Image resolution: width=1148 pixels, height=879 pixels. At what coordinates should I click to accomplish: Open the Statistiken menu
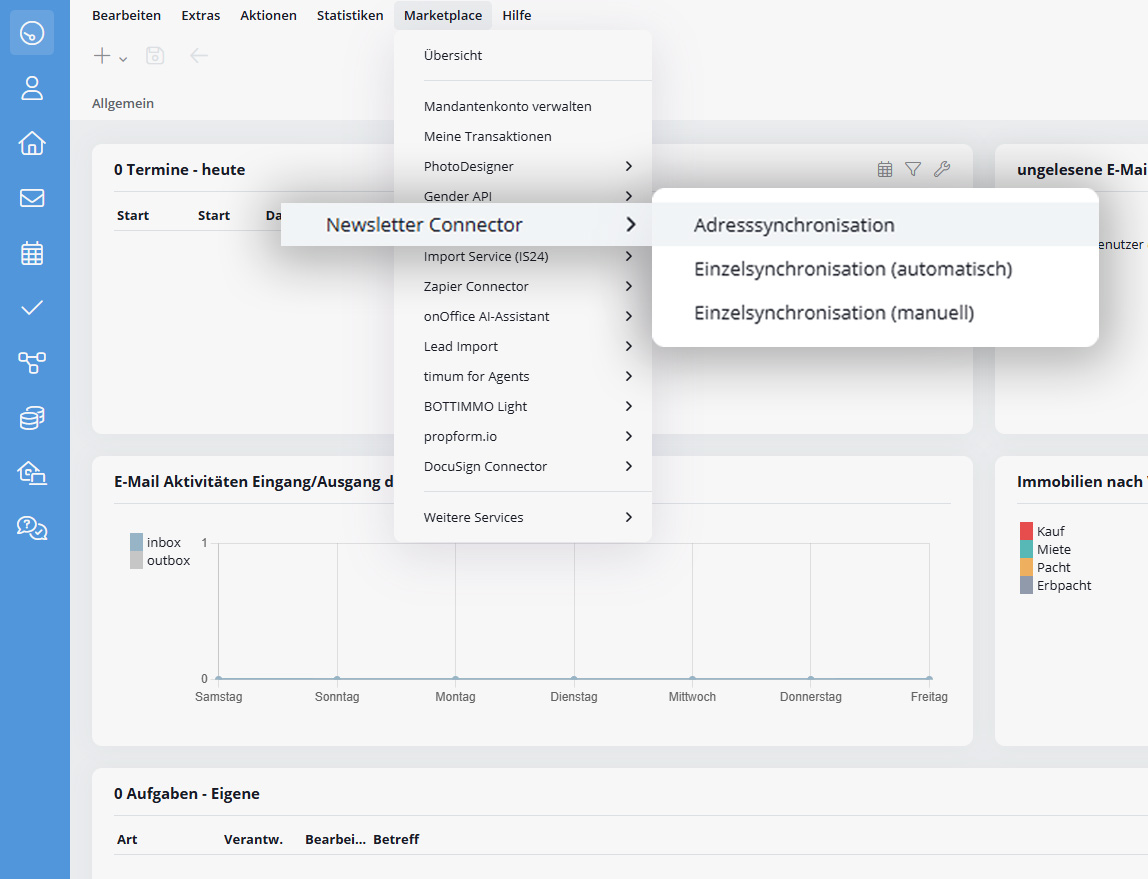(350, 15)
